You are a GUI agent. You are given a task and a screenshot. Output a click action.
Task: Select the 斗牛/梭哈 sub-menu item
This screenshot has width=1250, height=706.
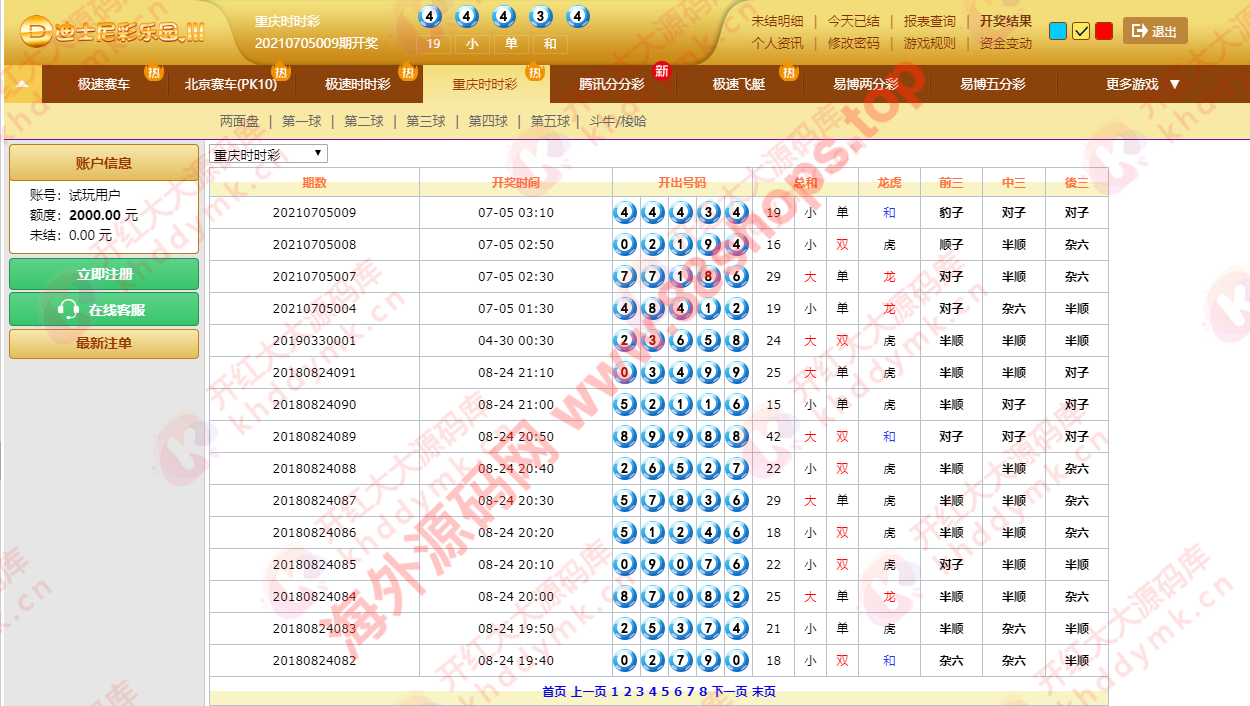(x=617, y=121)
